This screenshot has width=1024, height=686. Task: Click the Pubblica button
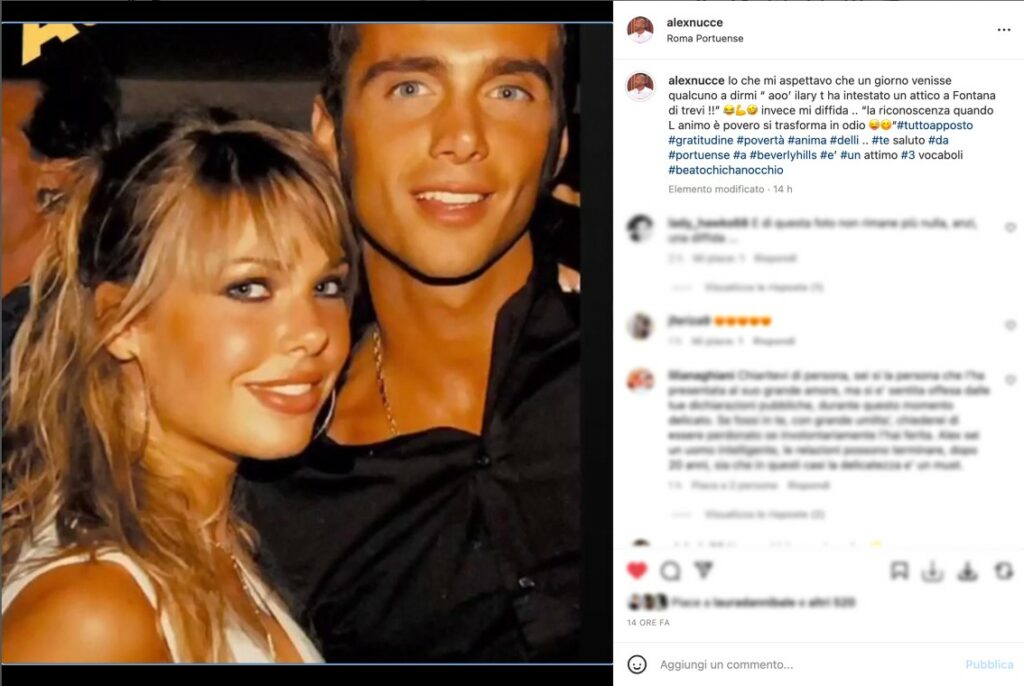pos(989,664)
